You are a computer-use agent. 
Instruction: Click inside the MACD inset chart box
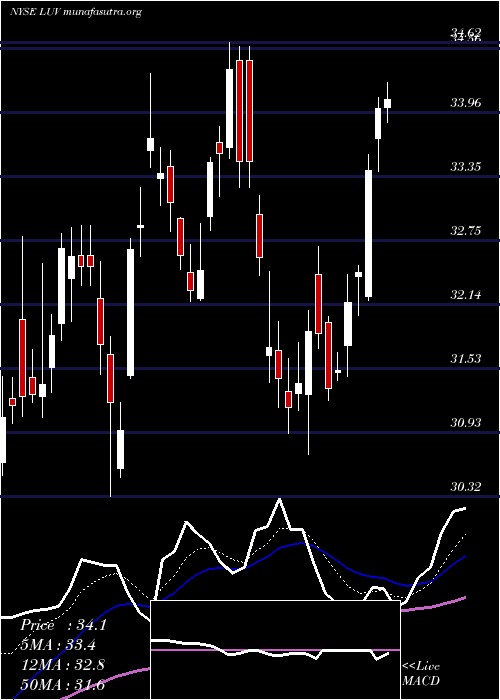pos(275,650)
